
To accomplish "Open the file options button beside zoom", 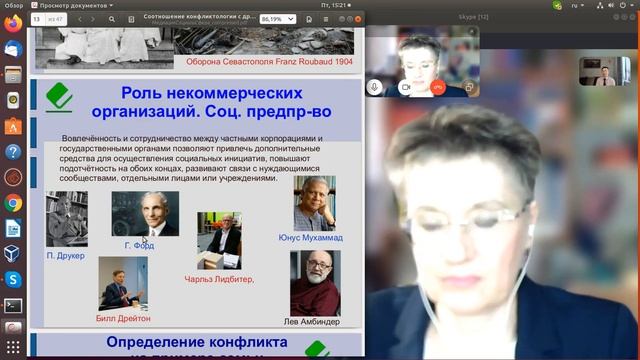I will pyautogui.click(x=309, y=19).
